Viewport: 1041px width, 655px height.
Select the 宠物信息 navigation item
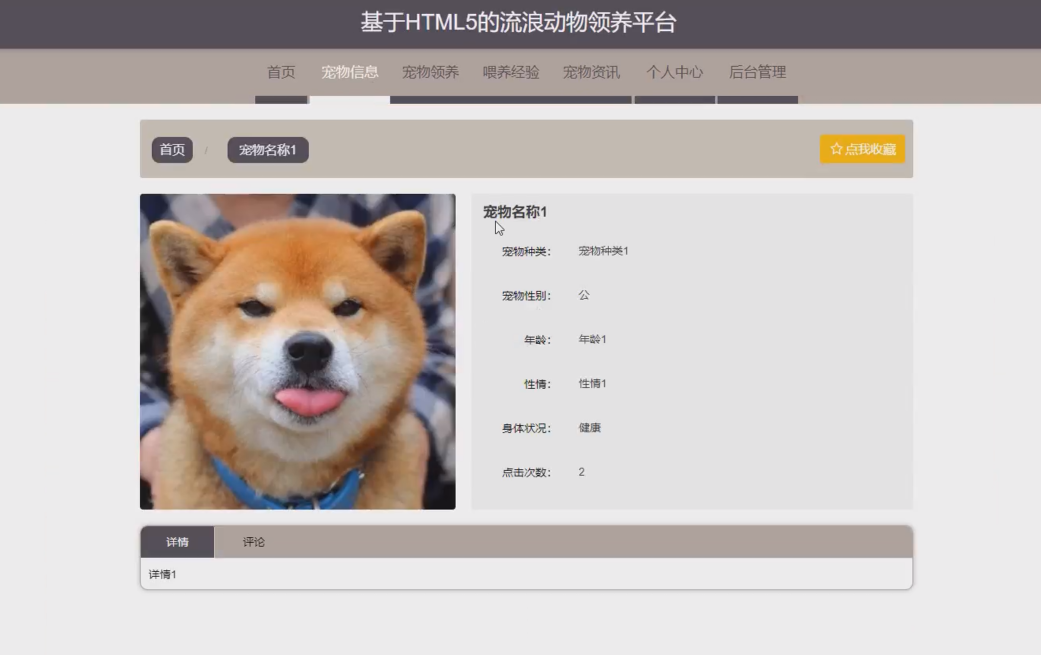pos(347,71)
